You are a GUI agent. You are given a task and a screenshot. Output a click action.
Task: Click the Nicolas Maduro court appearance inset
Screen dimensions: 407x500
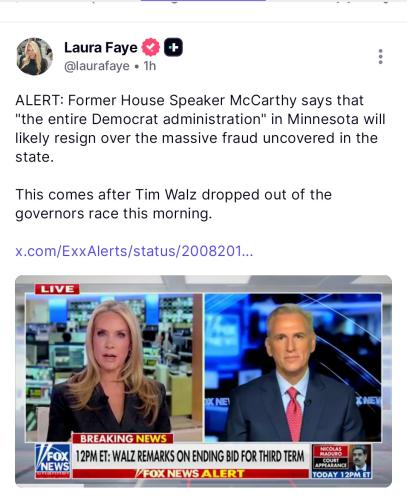(x=342, y=461)
